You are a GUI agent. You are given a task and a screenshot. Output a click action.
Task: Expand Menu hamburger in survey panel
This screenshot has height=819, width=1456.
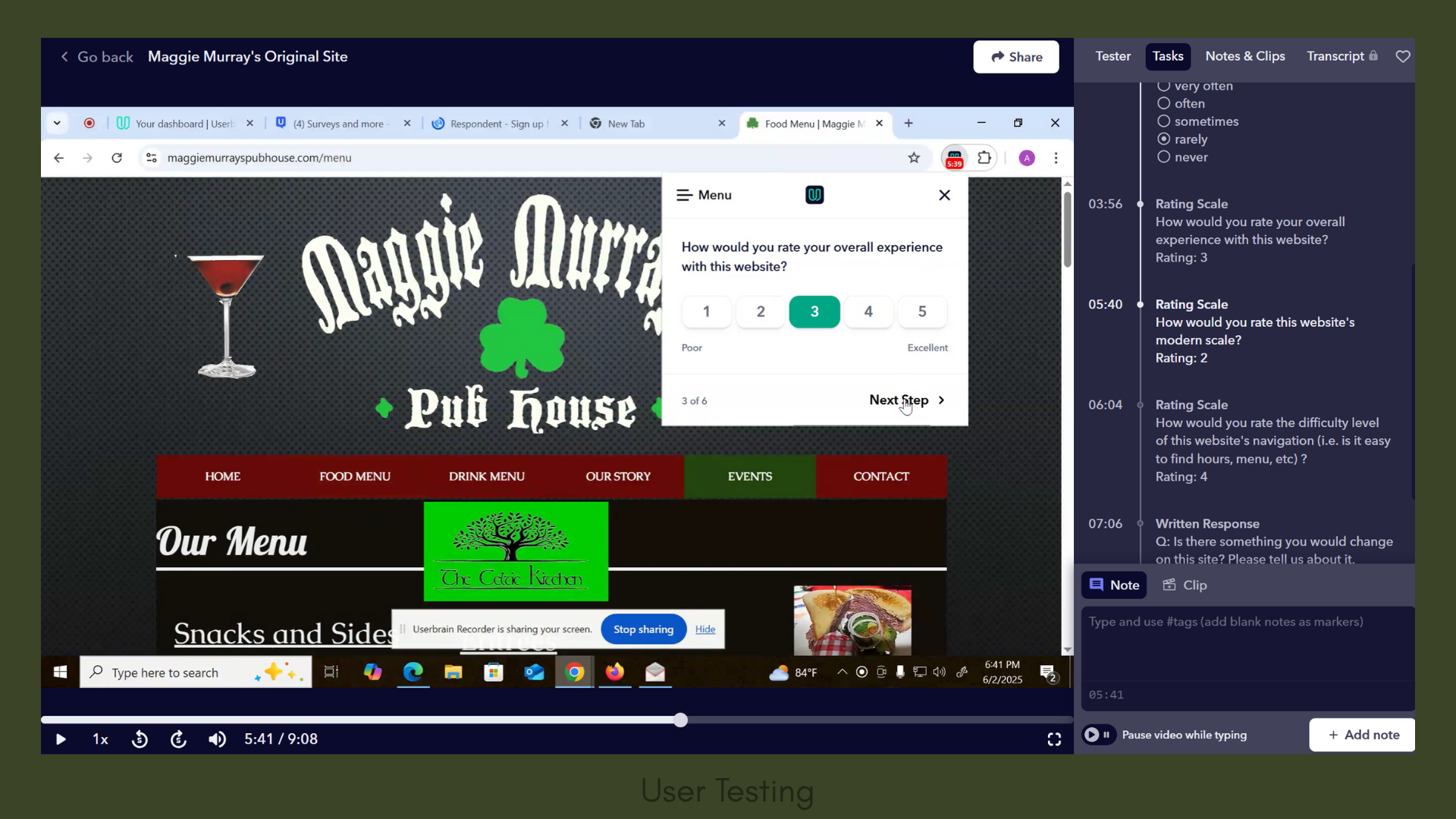point(684,196)
